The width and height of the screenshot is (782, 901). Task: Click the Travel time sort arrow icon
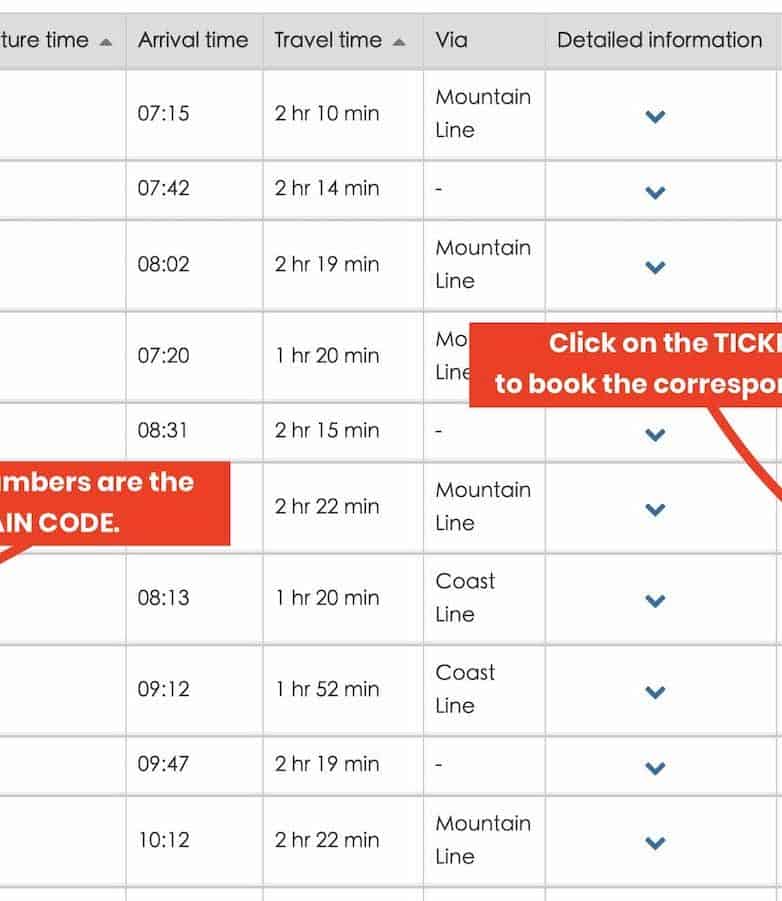(400, 41)
